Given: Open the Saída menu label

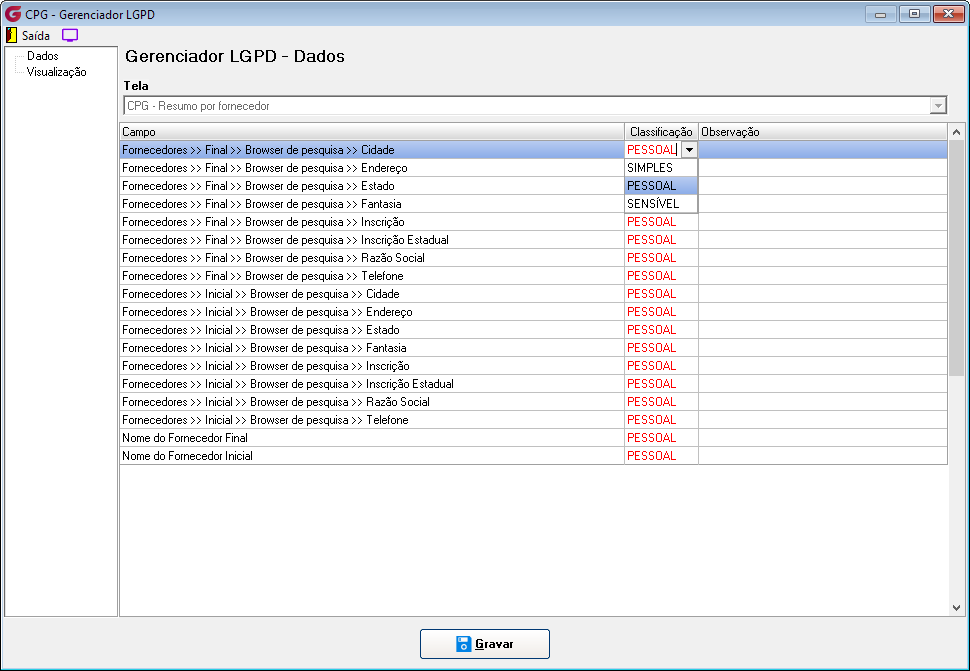Looking at the screenshot, I should point(36,36).
